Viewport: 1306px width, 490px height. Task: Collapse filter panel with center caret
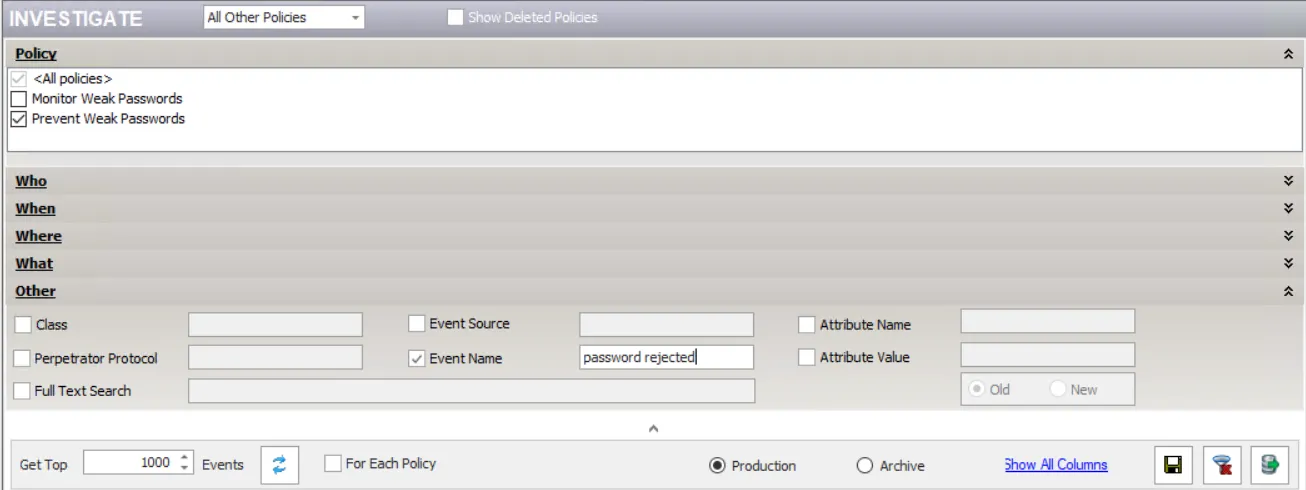click(x=653, y=428)
